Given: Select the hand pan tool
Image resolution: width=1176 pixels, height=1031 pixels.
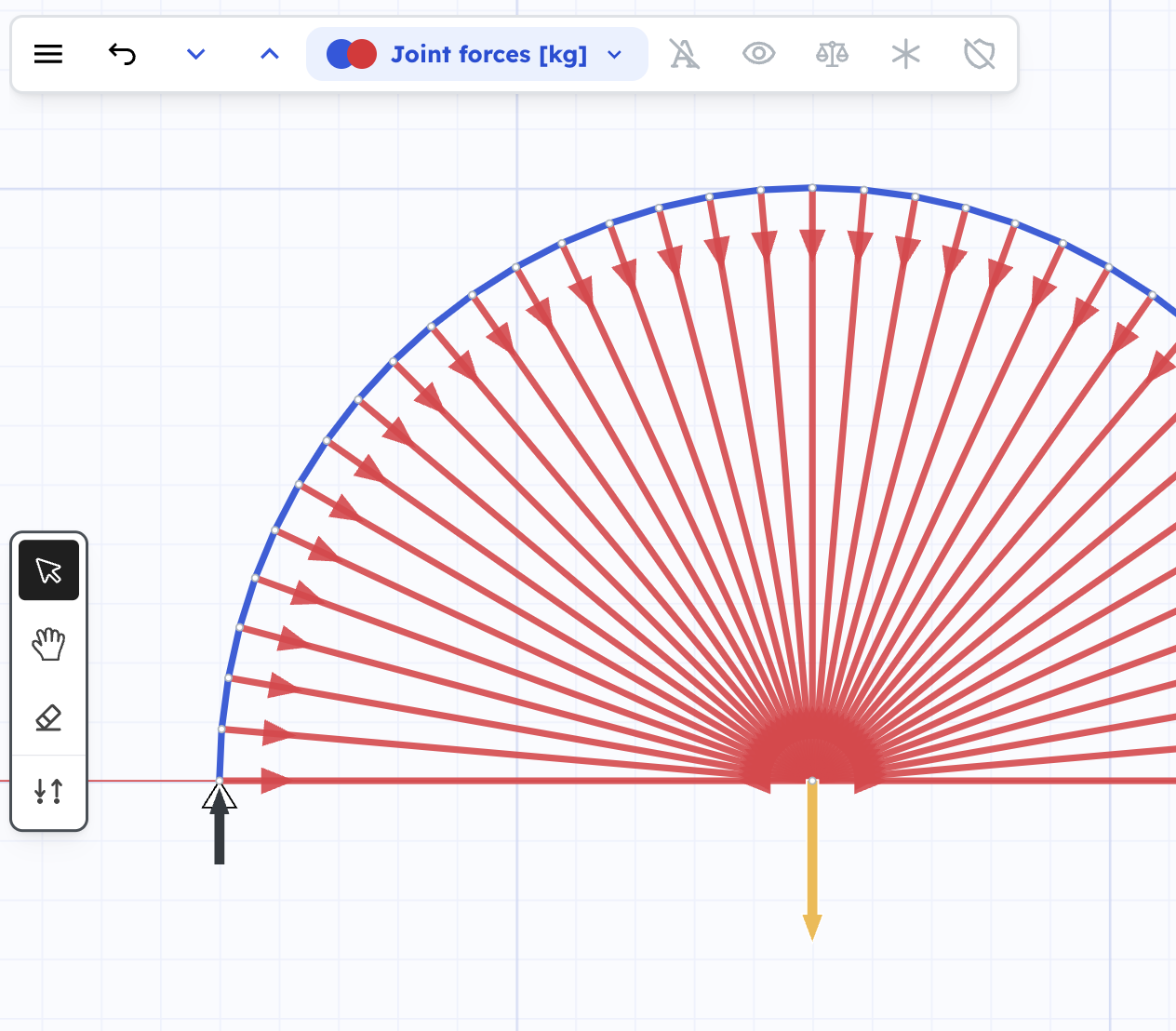Looking at the screenshot, I should point(48,644).
